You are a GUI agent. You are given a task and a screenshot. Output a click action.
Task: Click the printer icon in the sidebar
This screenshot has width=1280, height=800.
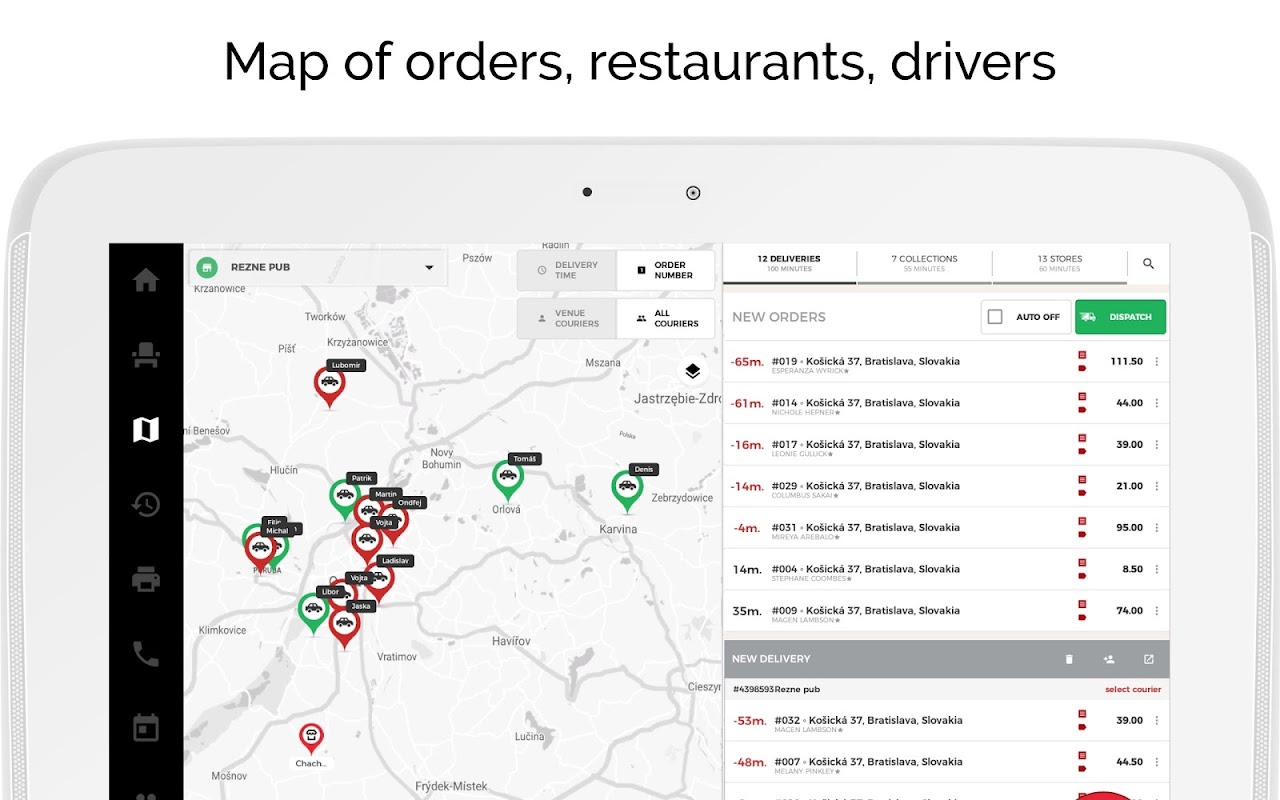pos(146,579)
